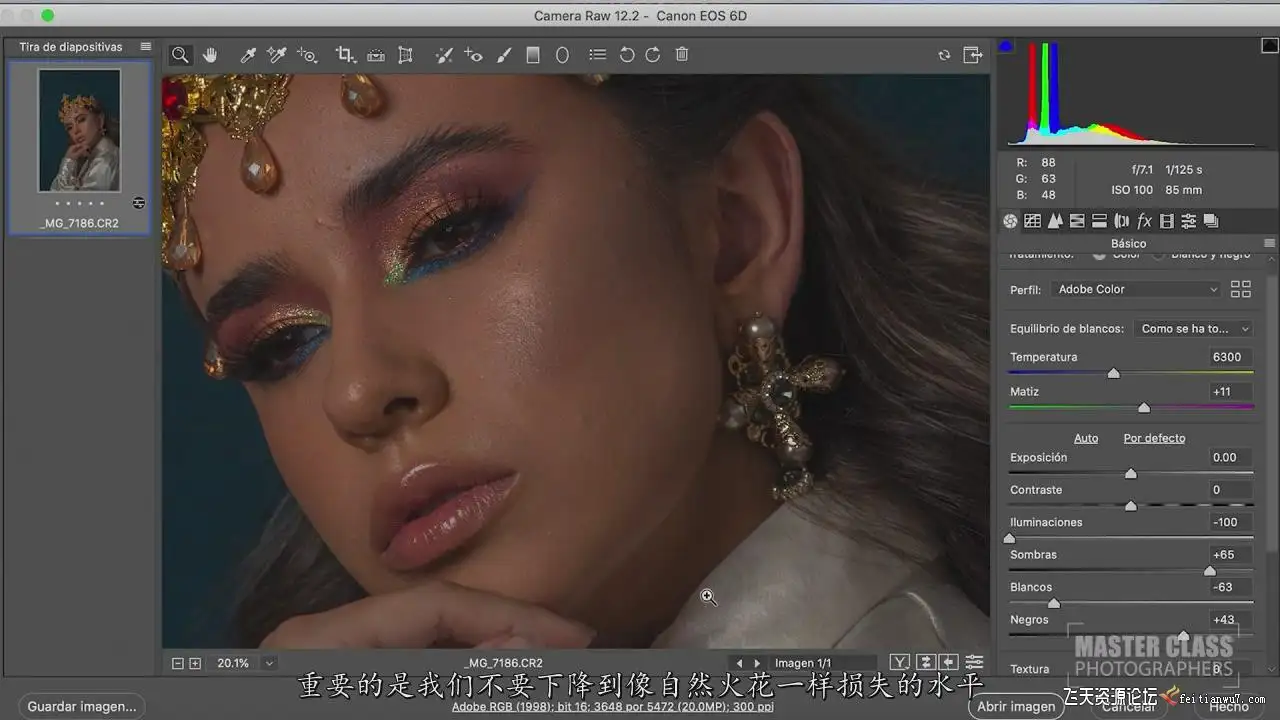Click the Auto link
The image size is (1280, 720).
tap(1086, 438)
